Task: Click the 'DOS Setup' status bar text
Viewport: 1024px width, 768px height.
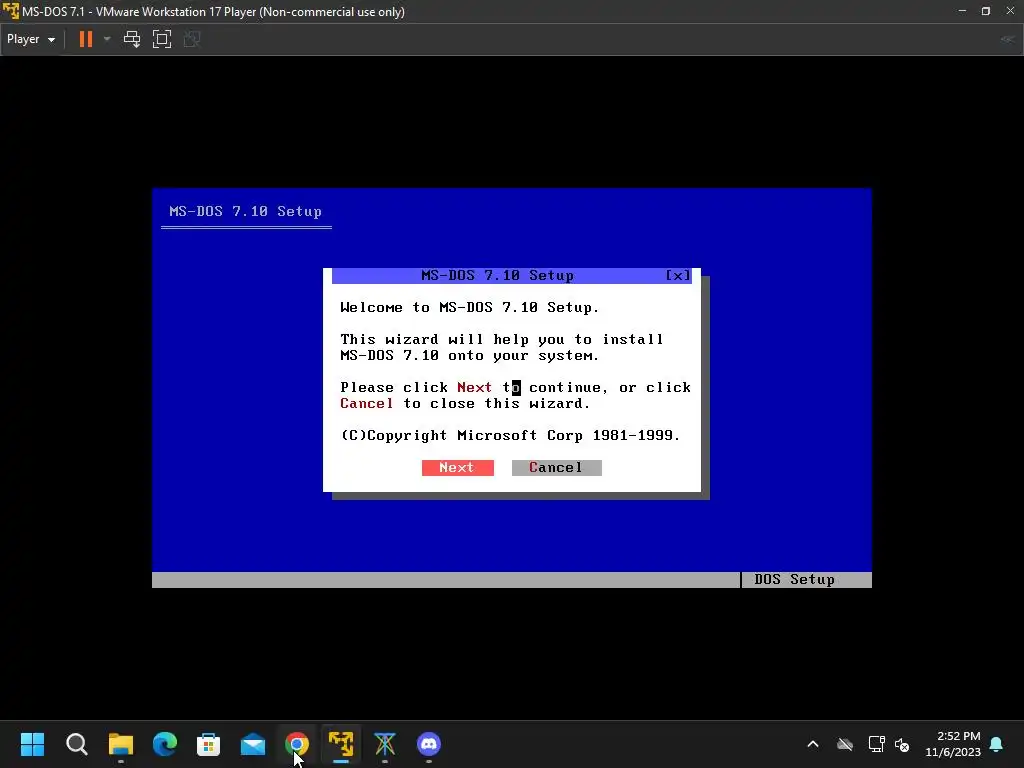Action: [x=794, y=579]
